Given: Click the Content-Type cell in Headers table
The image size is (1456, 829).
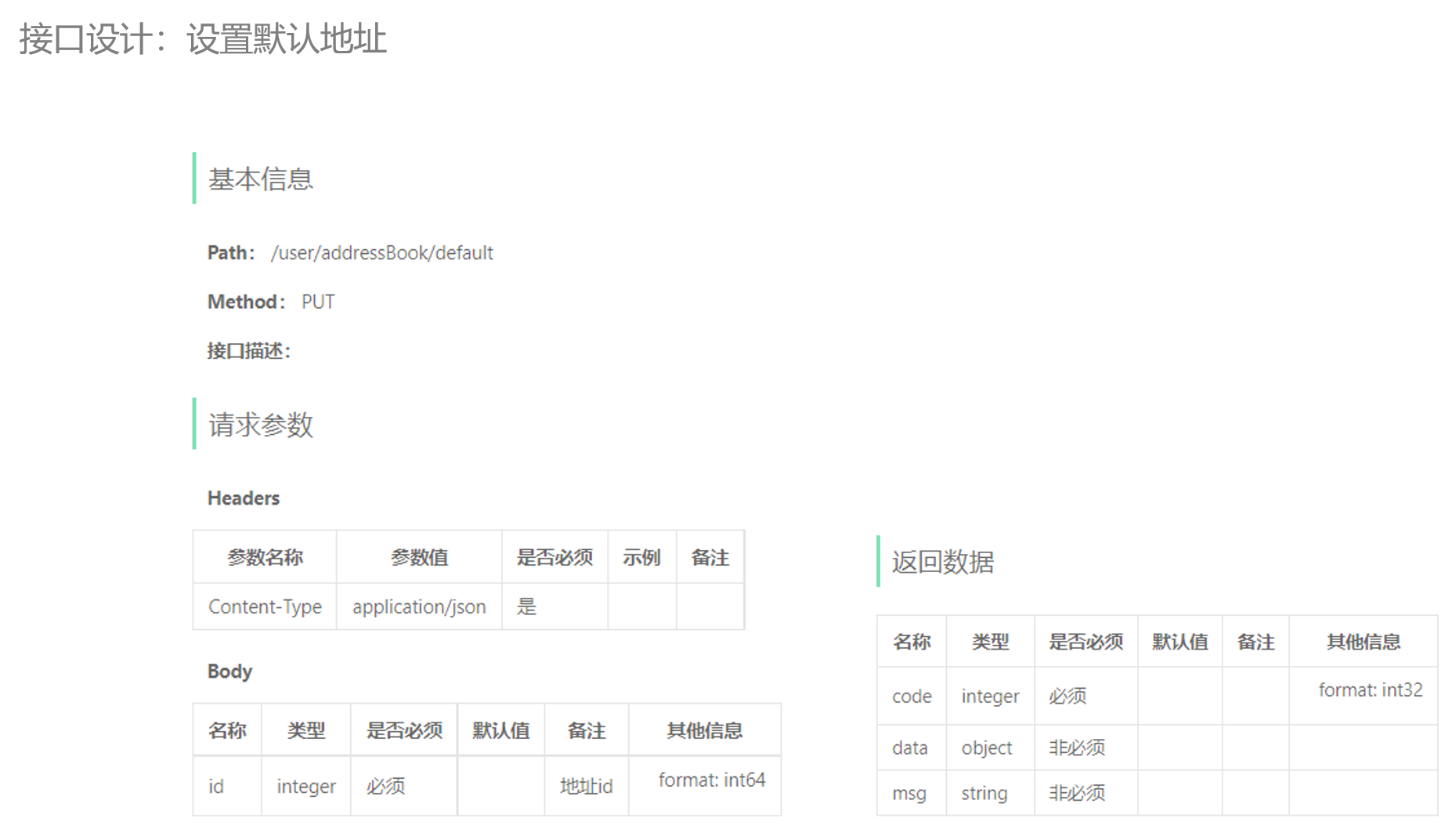Looking at the screenshot, I should pyautogui.click(x=264, y=606).
